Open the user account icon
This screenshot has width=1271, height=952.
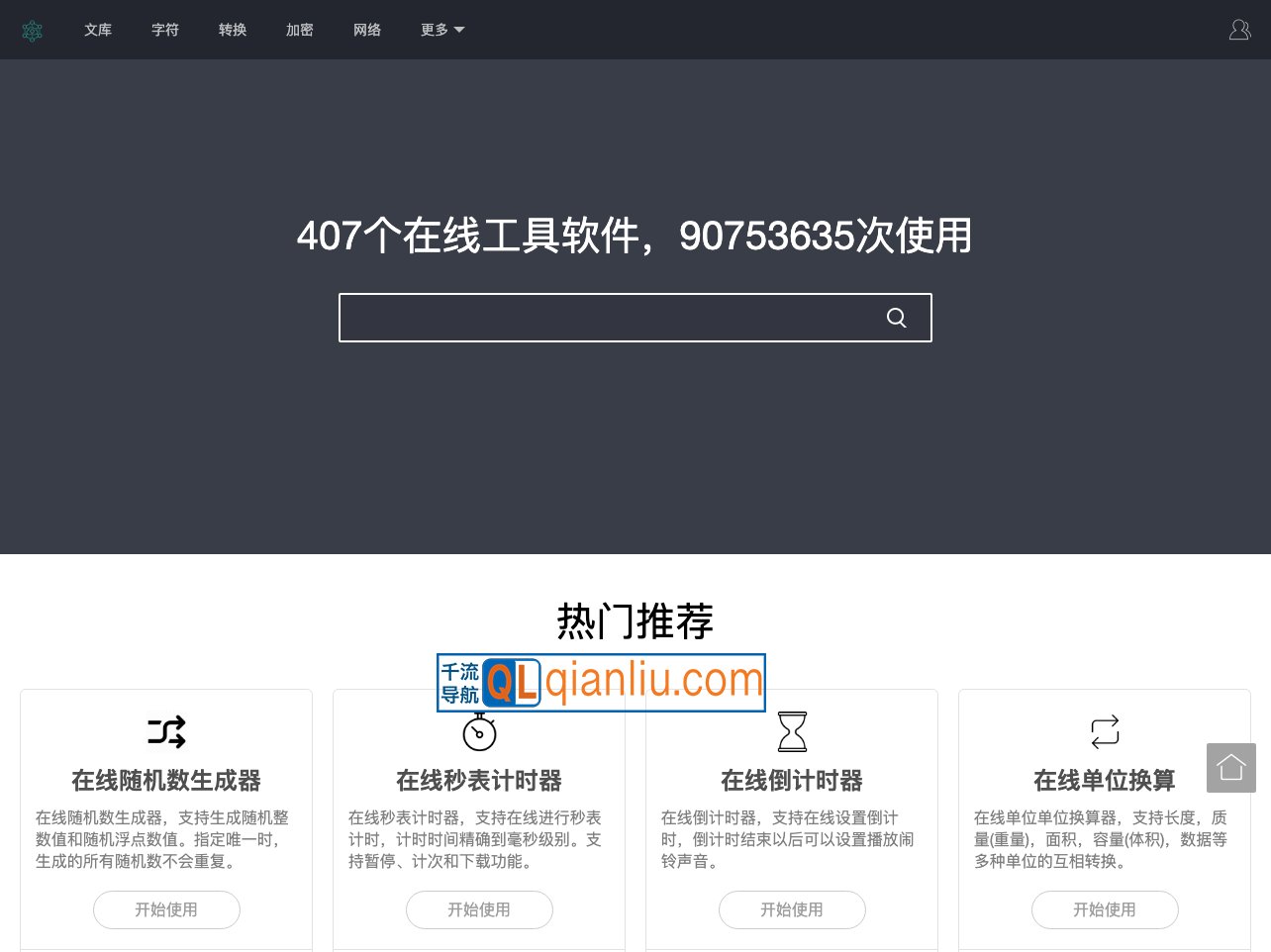point(1239,30)
